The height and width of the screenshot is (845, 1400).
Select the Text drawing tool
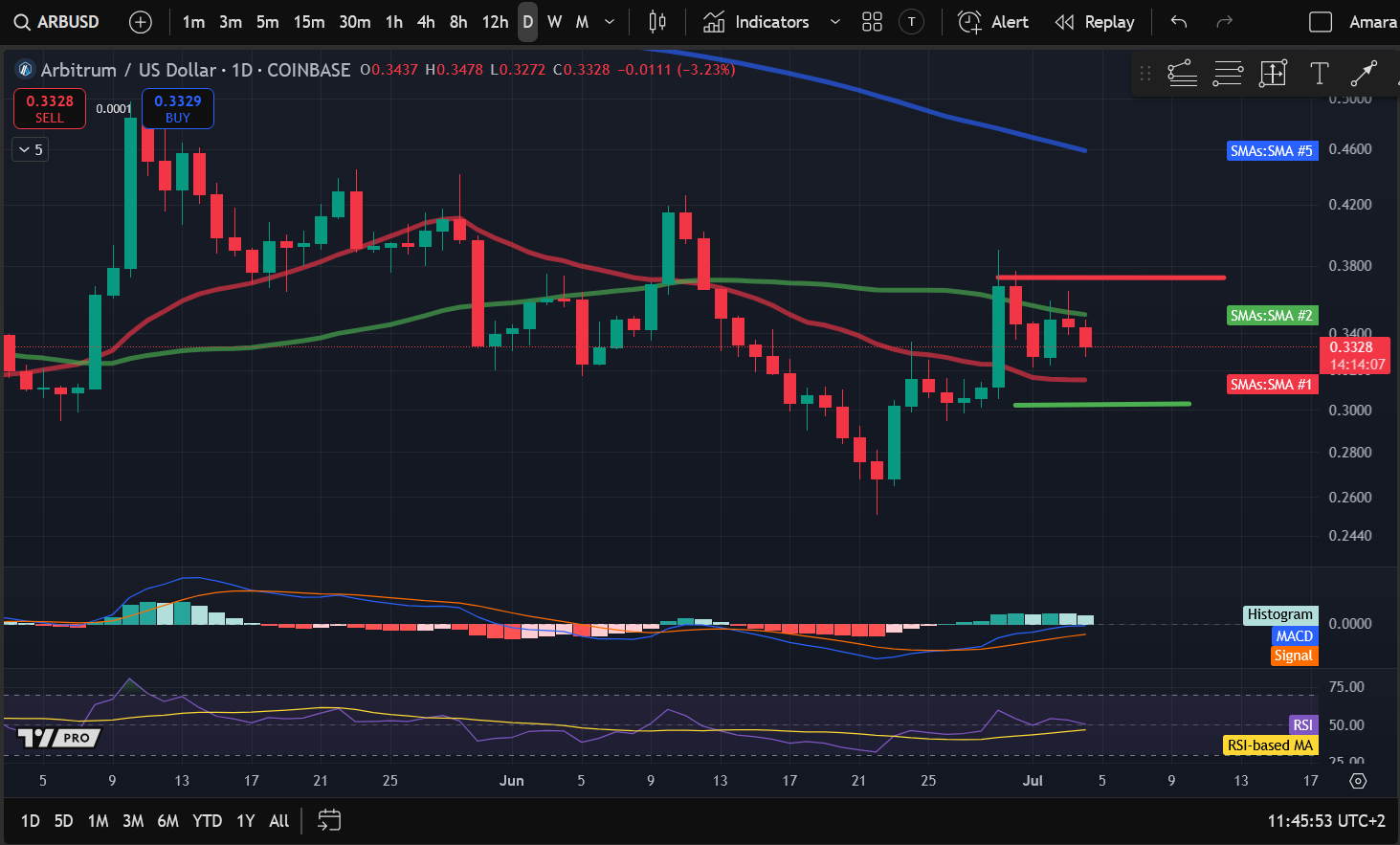coord(1319,73)
